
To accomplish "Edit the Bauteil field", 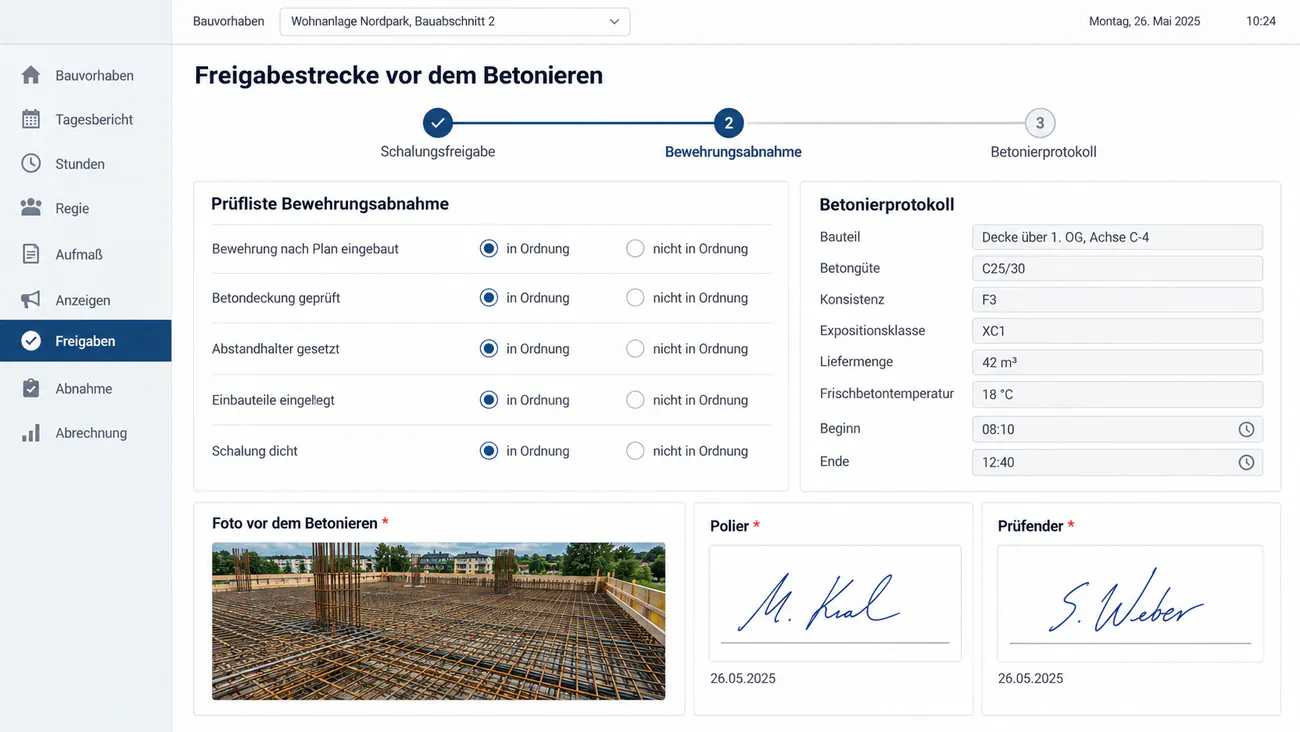I will tap(1117, 237).
